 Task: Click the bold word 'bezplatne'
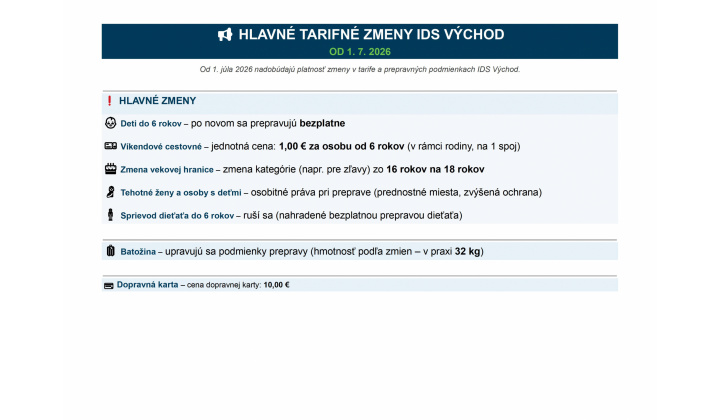tap(322, 123)
